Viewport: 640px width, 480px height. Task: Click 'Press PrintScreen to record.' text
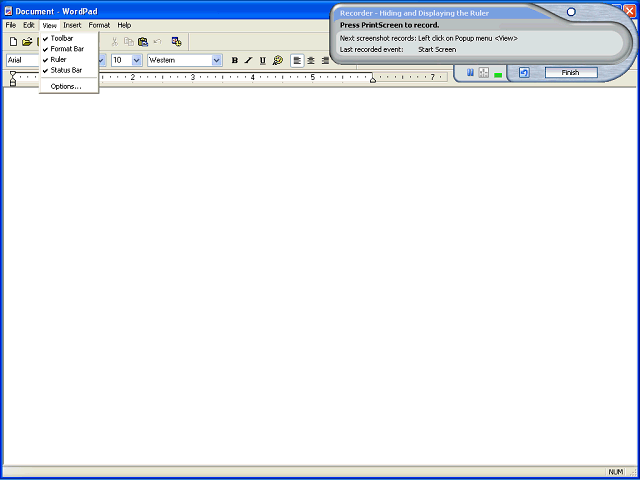coord(389,25)
